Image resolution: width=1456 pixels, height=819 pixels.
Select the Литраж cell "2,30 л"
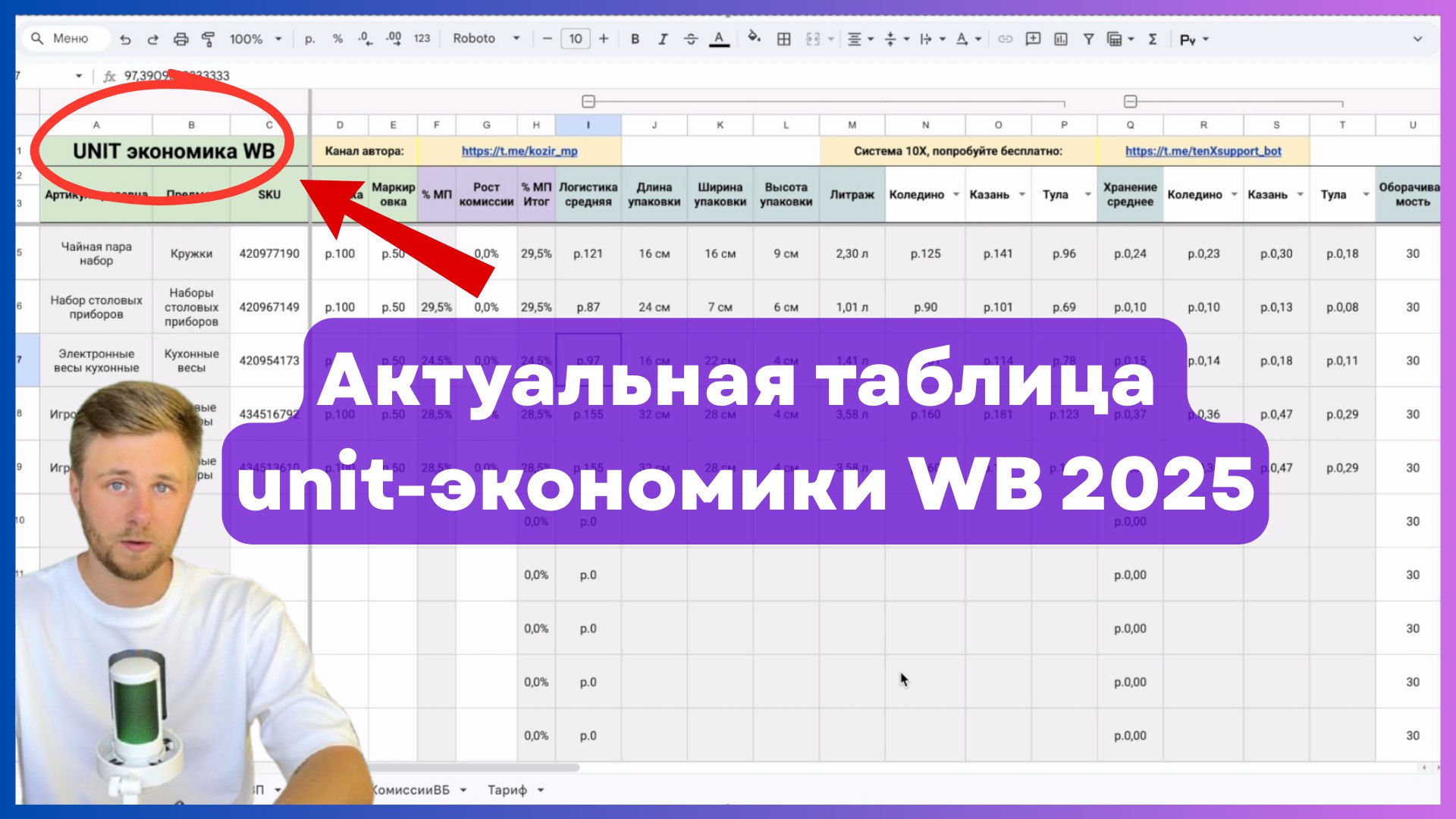coord(852,253)
